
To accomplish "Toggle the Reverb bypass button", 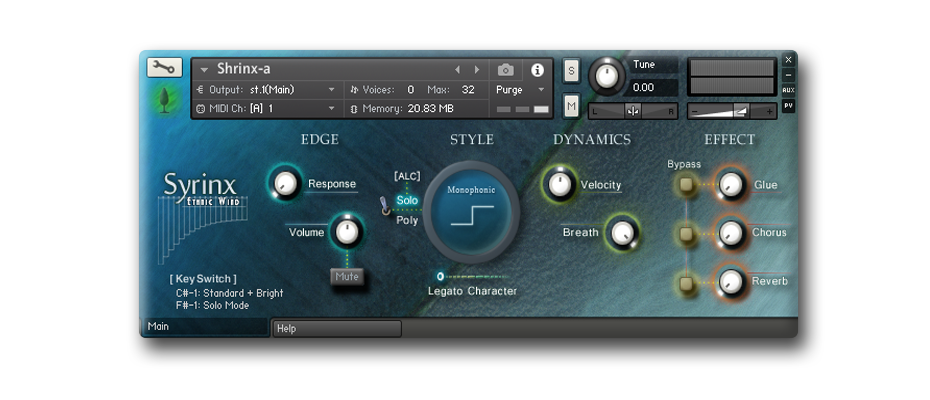I will (x=687, y=282).
